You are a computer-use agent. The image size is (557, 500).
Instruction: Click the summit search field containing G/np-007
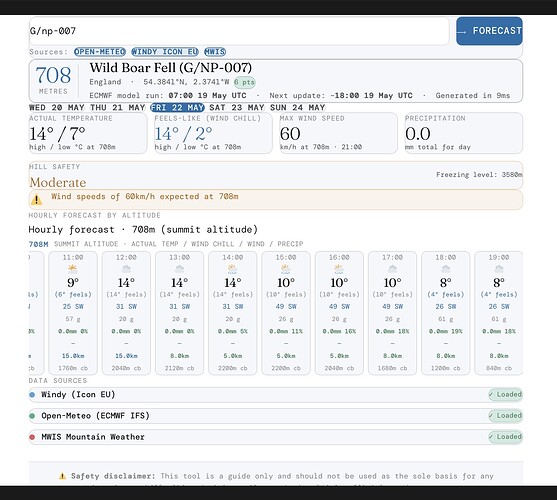pyautogui.click(x=239, y=31)
